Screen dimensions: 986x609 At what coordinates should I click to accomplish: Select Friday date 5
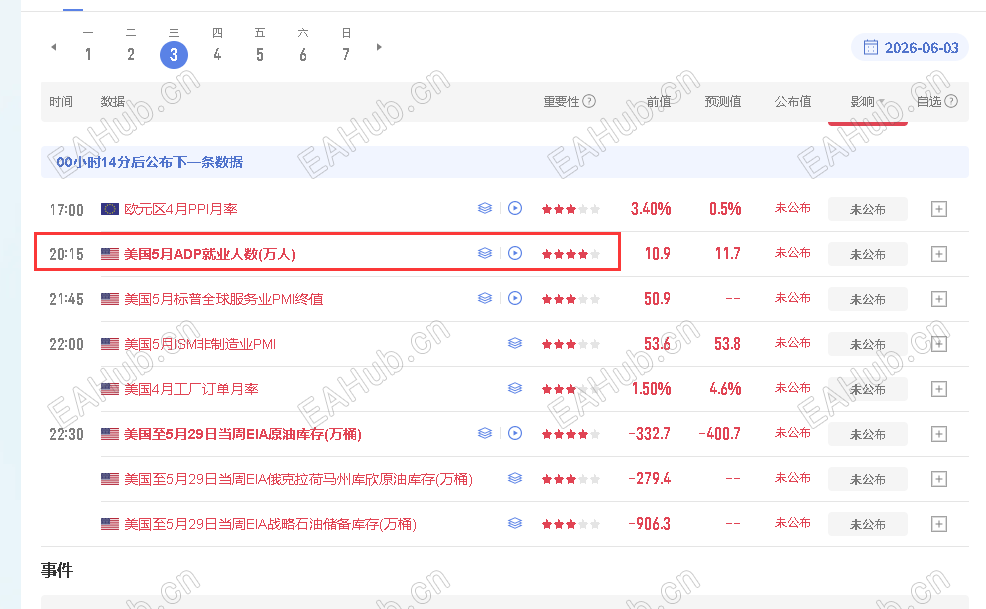pos(260,55)
